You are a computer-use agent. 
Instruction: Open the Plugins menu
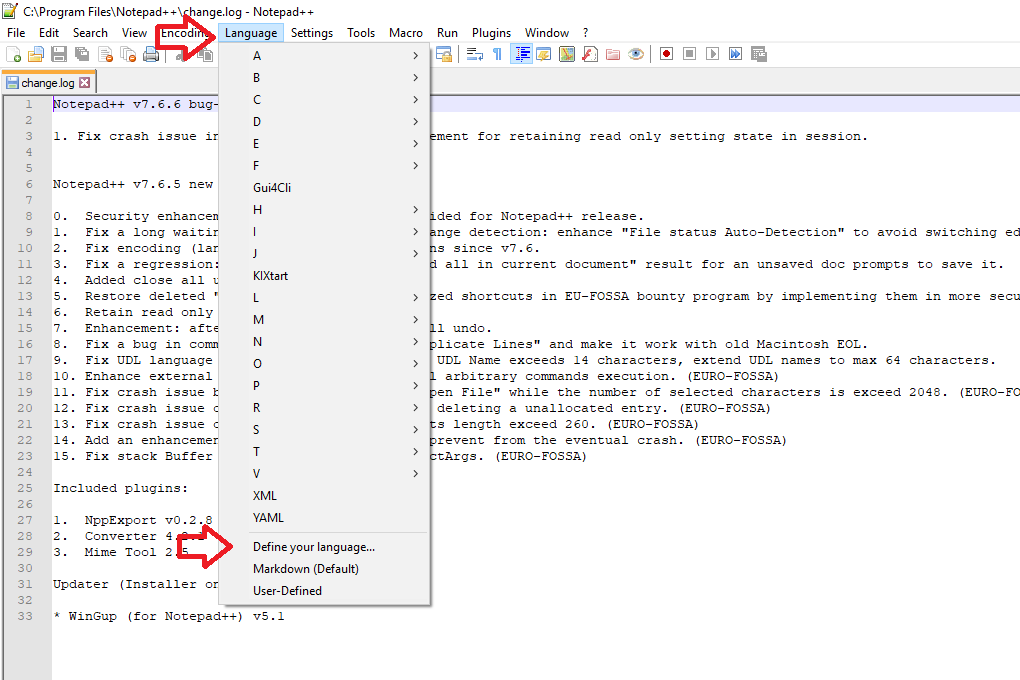(491, 33)
